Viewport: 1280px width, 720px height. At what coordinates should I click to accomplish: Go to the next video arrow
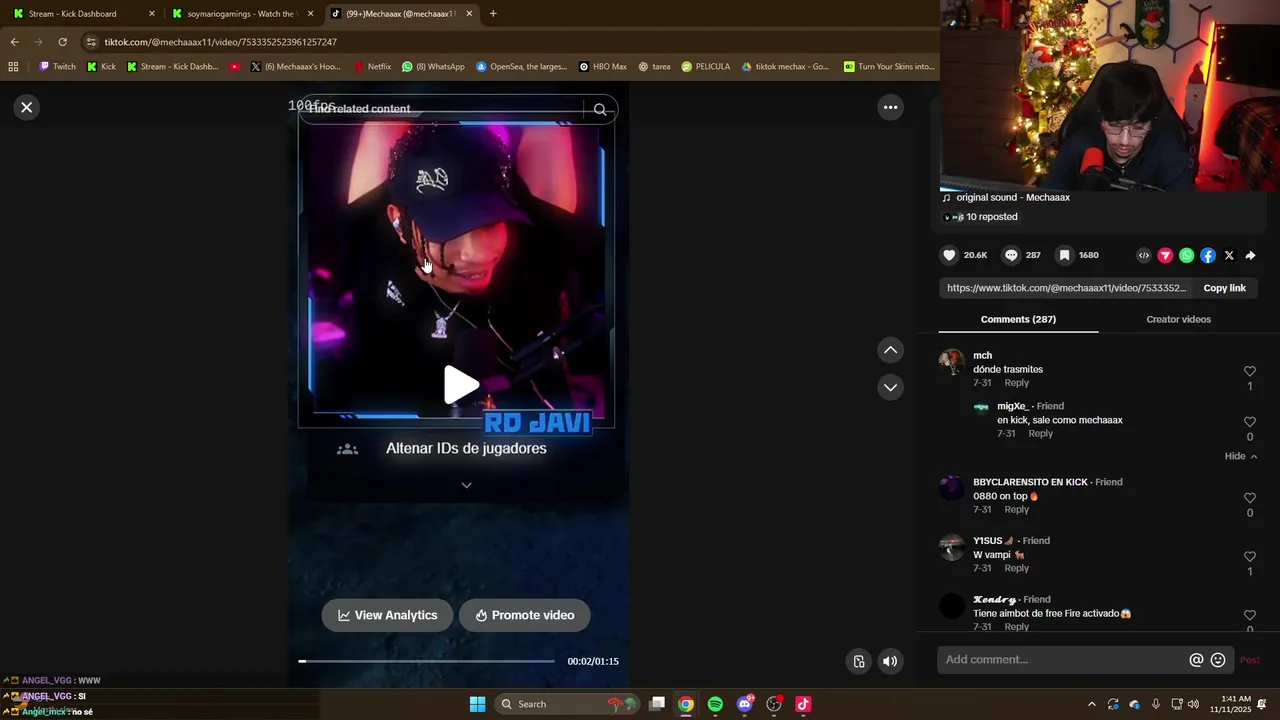click(890, 387)
